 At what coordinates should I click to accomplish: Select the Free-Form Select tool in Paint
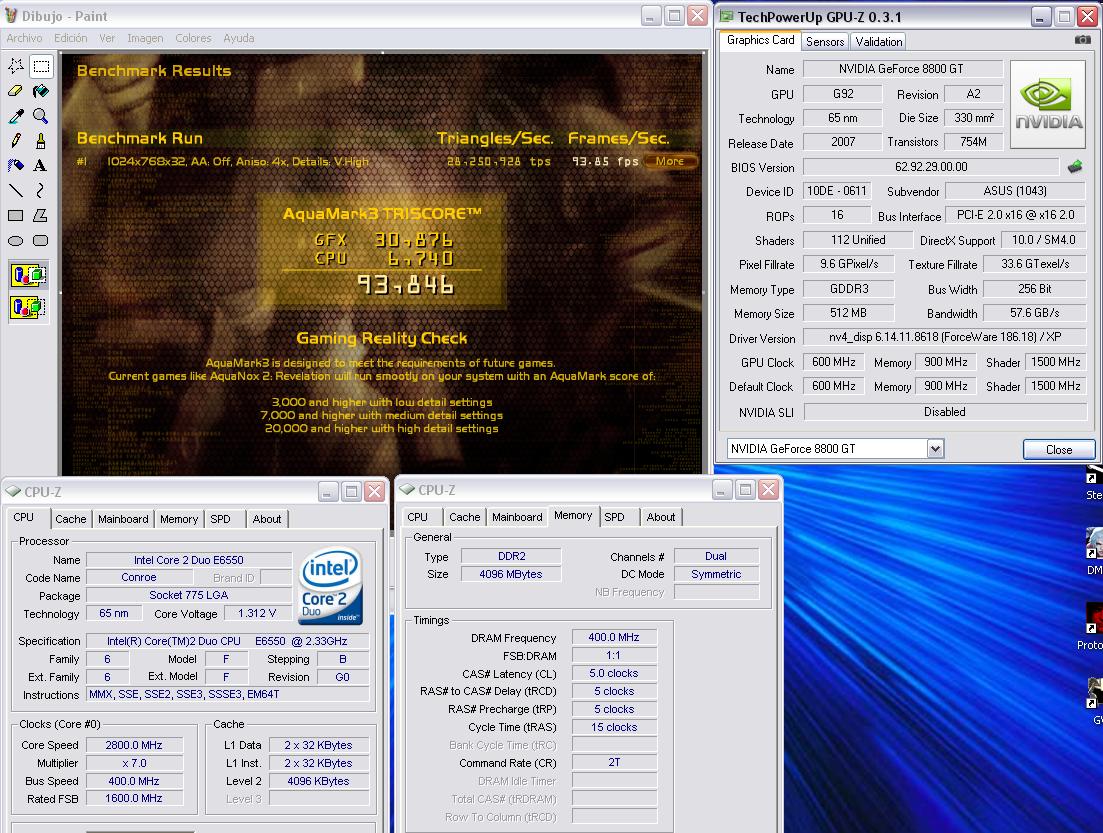[16, 66]
